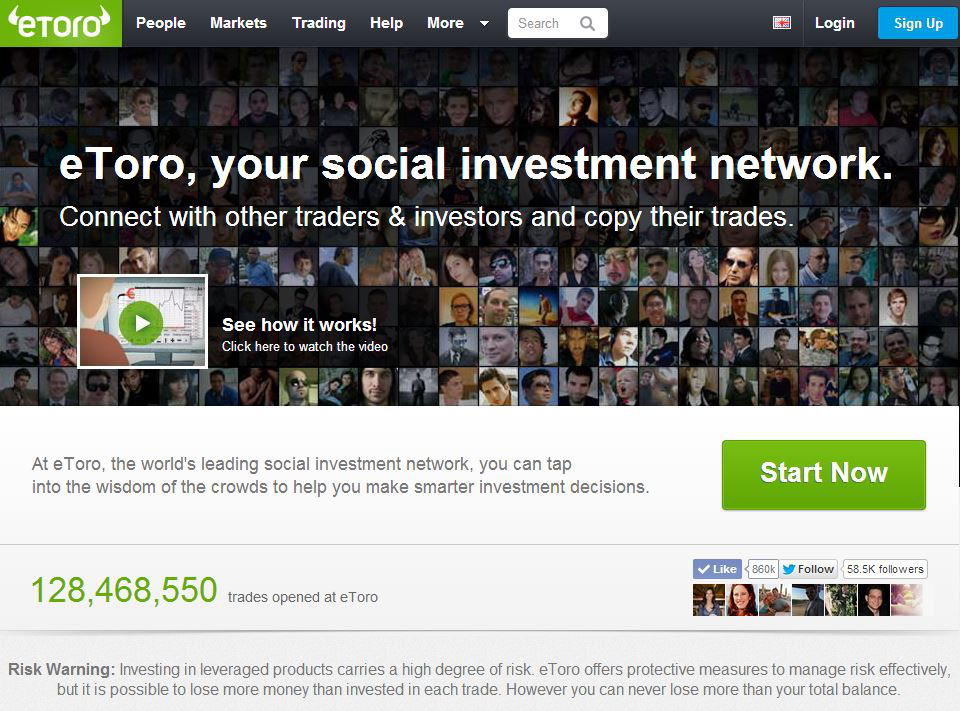960x711 pixels.
Task: Open the 58.5K followers count
Action: (885, 569)
